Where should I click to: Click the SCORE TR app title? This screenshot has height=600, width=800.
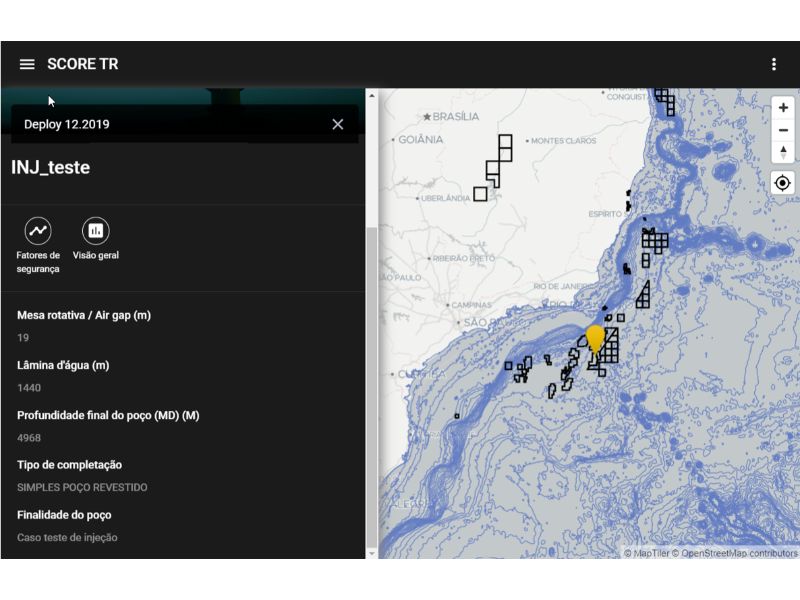point(82,64)
